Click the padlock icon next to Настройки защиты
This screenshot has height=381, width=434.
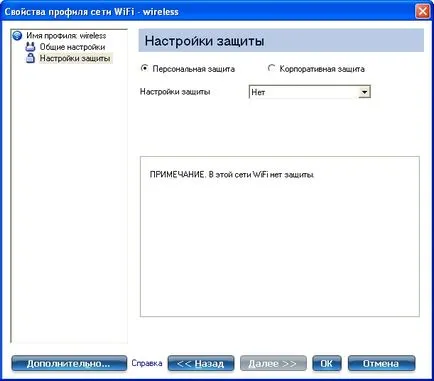(x=30, y=58)
